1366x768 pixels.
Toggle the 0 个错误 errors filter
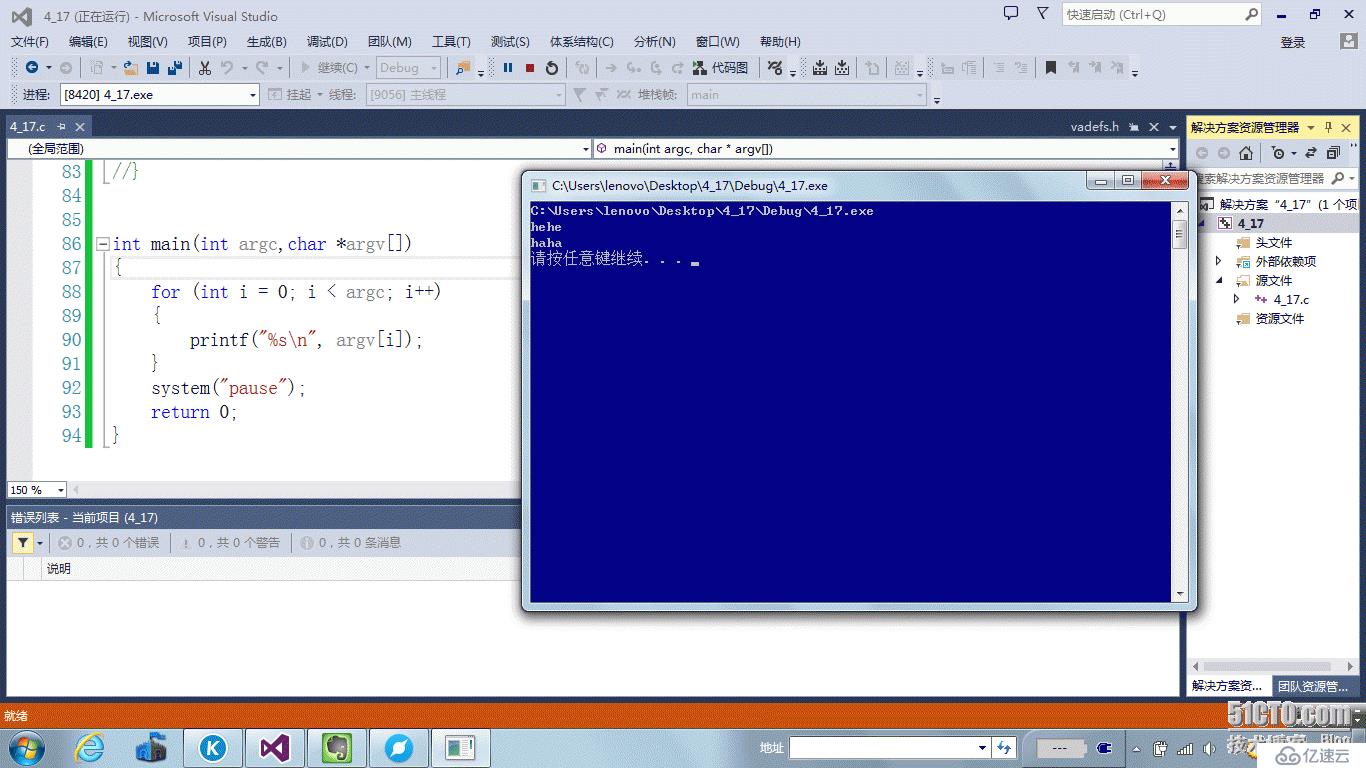[109, 543]
